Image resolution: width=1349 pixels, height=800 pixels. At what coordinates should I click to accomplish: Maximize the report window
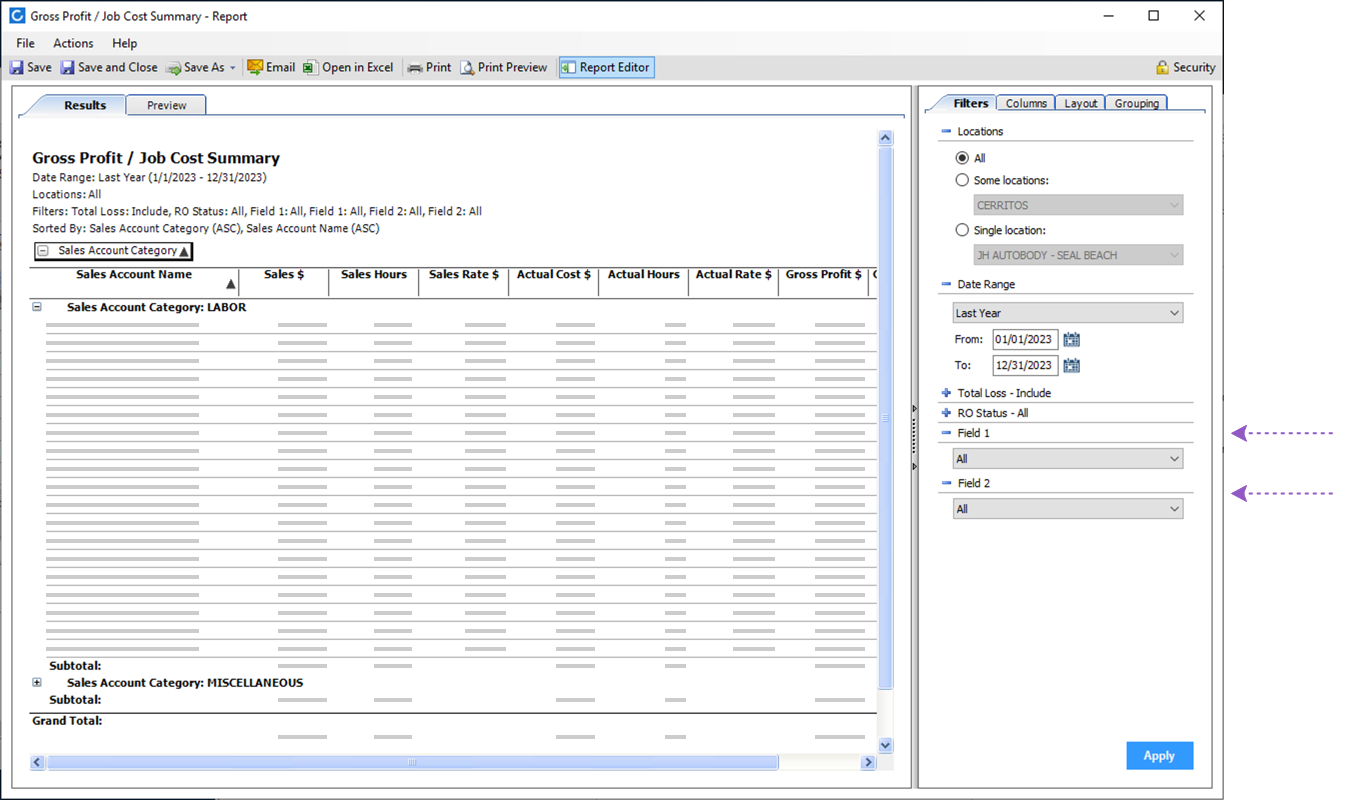[x=1154, y=16]
